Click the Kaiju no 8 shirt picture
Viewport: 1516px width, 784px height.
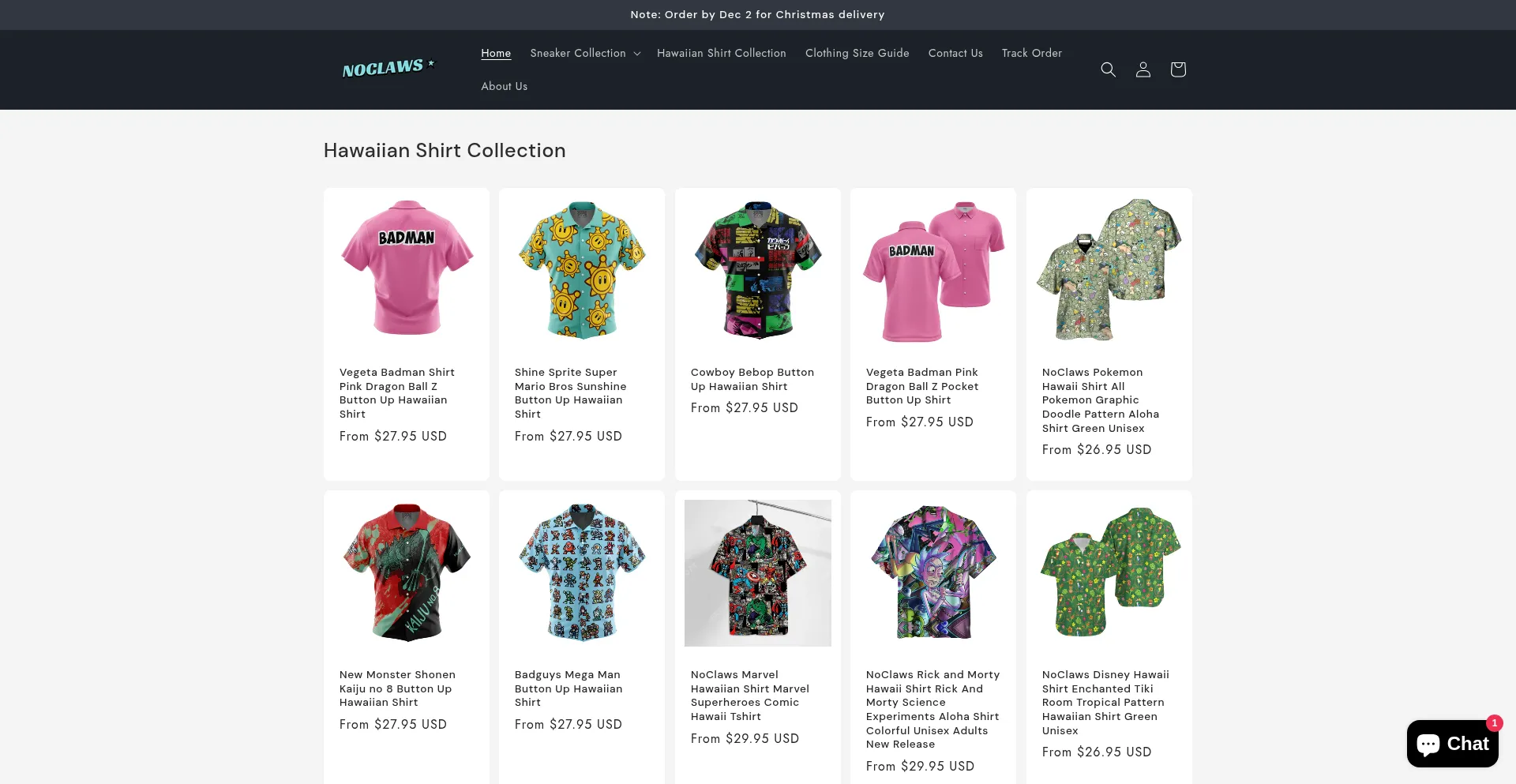[x=407, y=572]
